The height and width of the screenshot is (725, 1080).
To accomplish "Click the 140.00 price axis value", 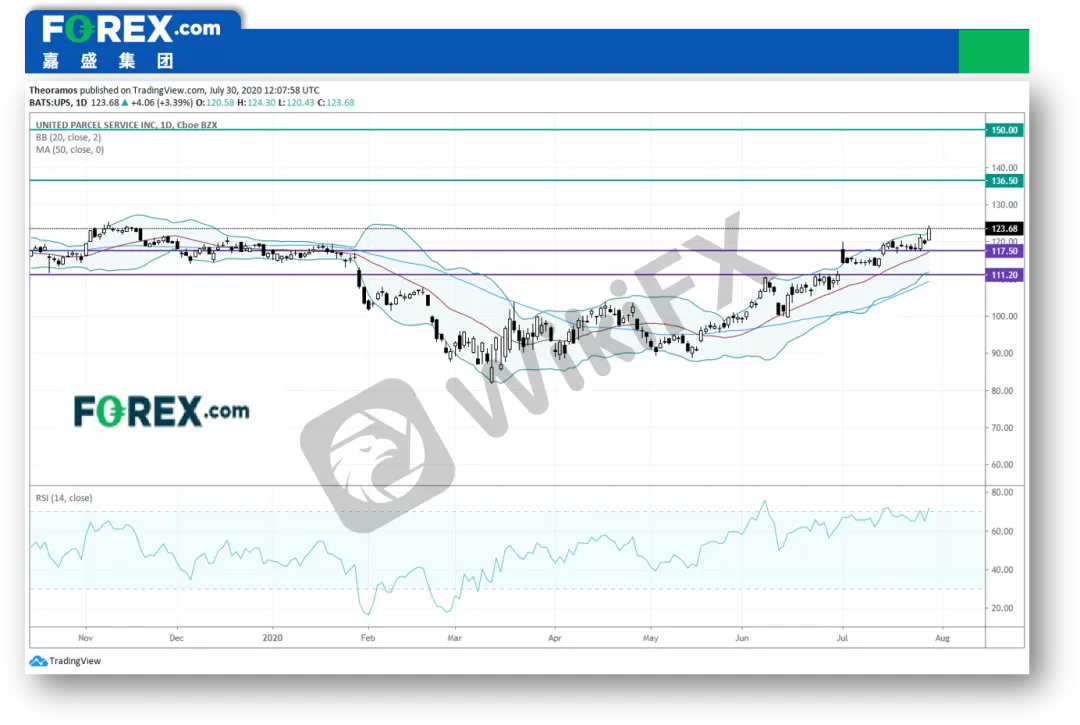I will (x=1004, y=168).
